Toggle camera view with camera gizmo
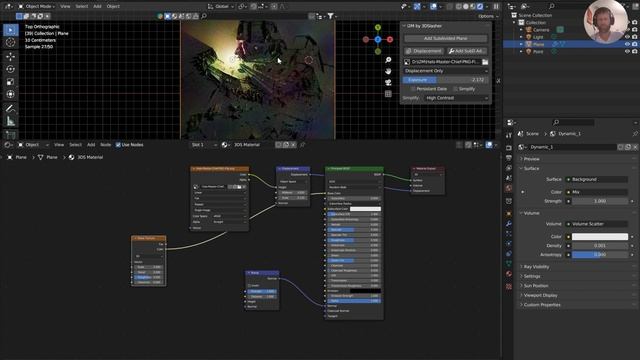This screenshot has height=360, width=640. 388,82
